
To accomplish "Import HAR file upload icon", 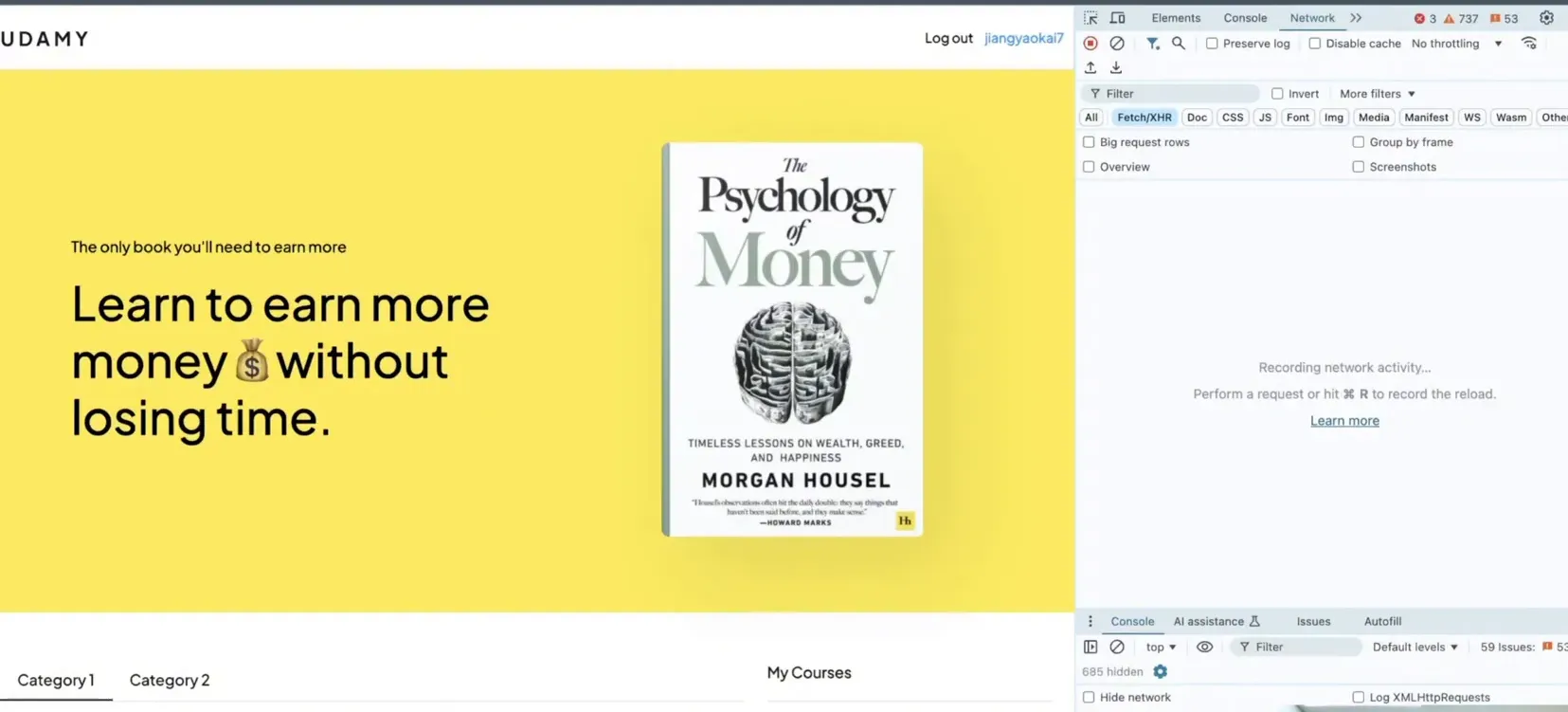I will pyautogui.click(x=1090, y=67).
